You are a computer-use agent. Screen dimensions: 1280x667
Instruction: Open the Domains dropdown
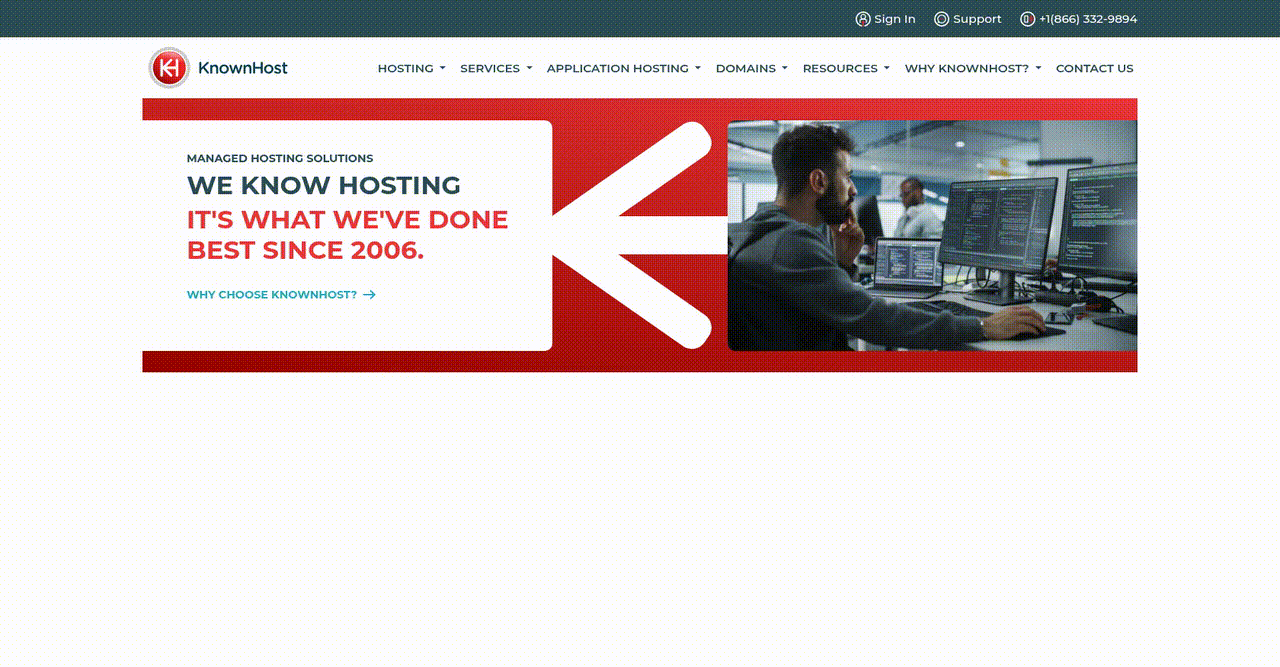752,69
